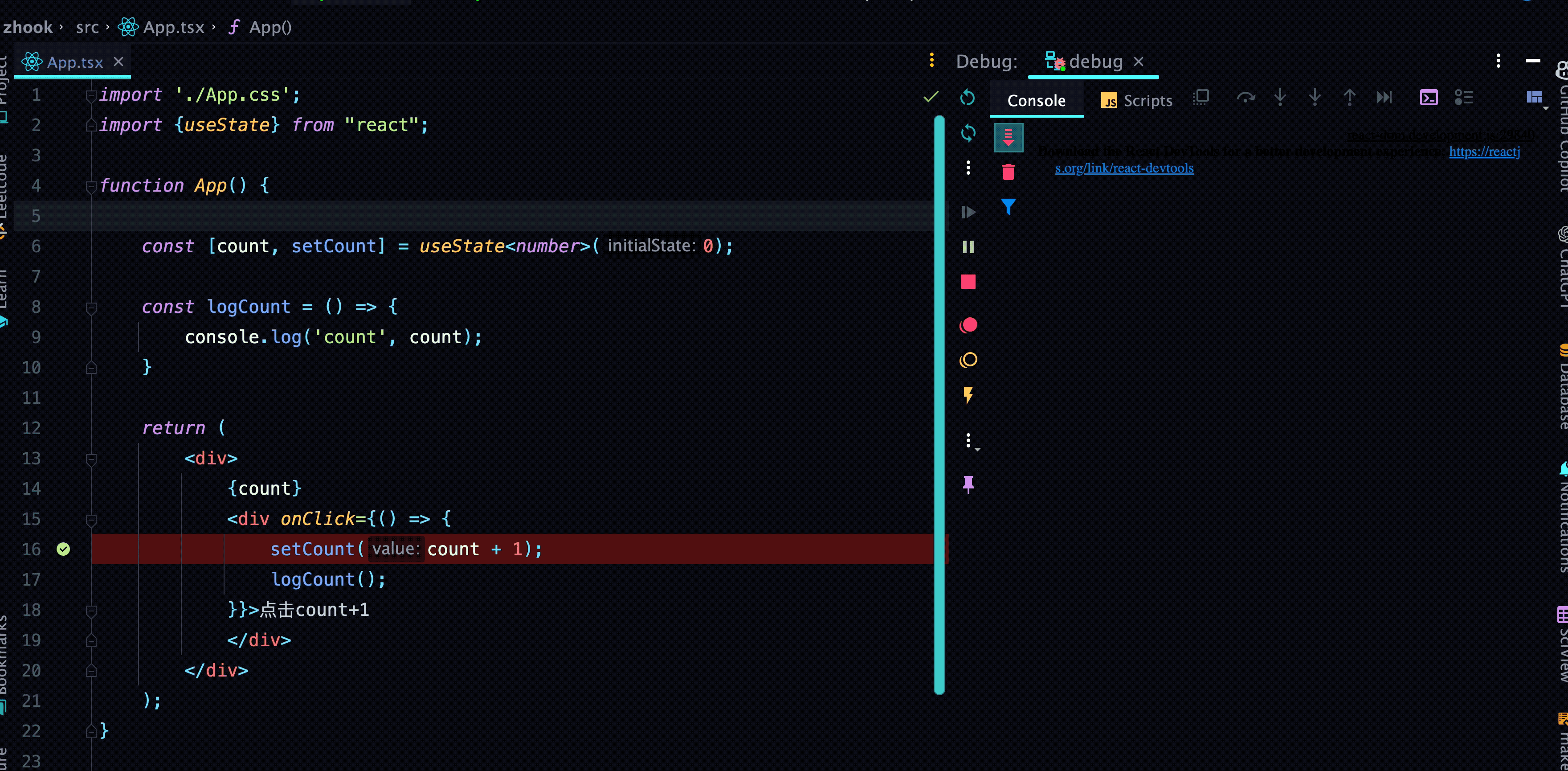Resume program execution
Viewport: 1568px width, 771px height.
click(x=968, y=212)
